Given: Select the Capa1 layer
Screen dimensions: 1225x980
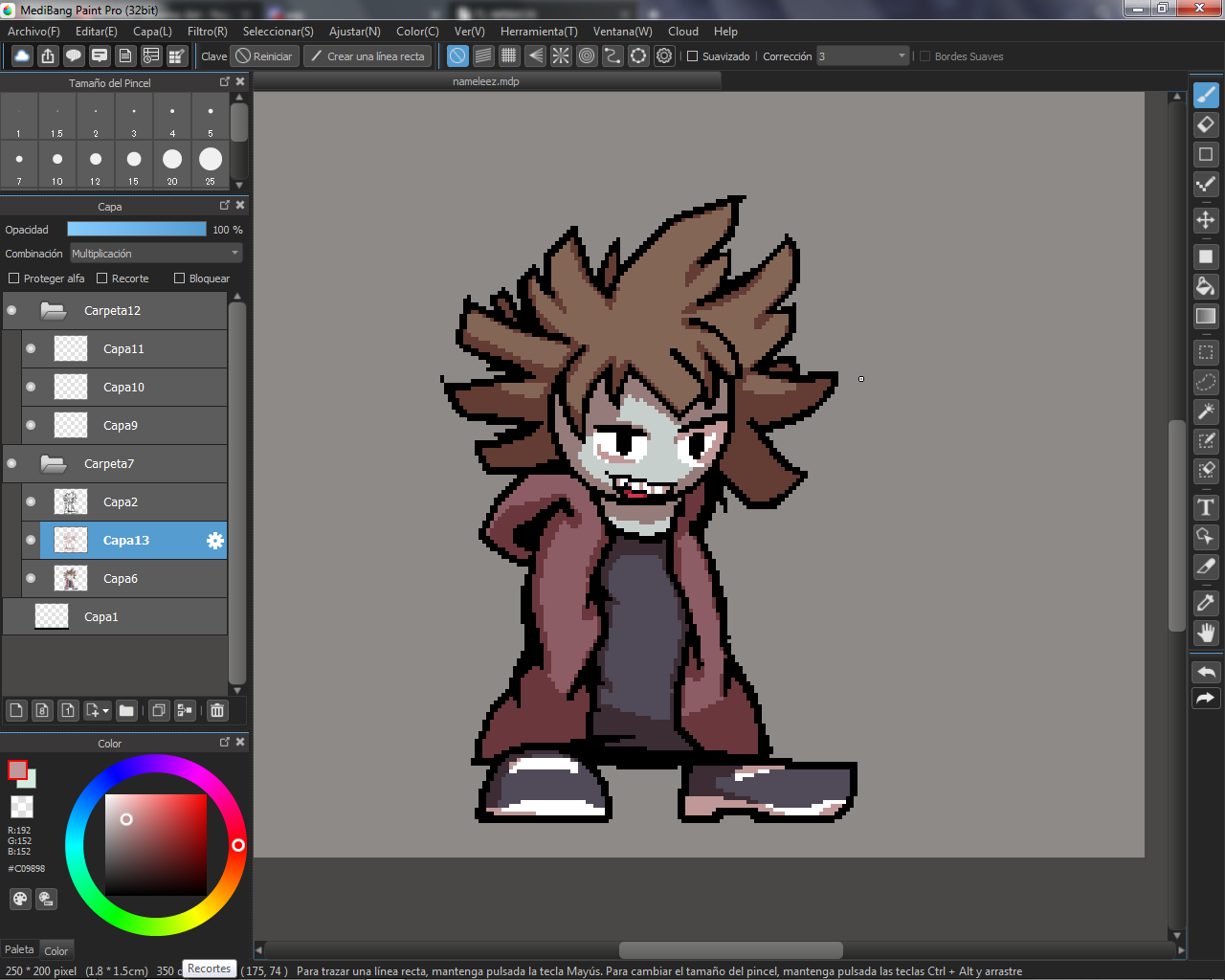Looking at the screenshot, I should point(115,616).
